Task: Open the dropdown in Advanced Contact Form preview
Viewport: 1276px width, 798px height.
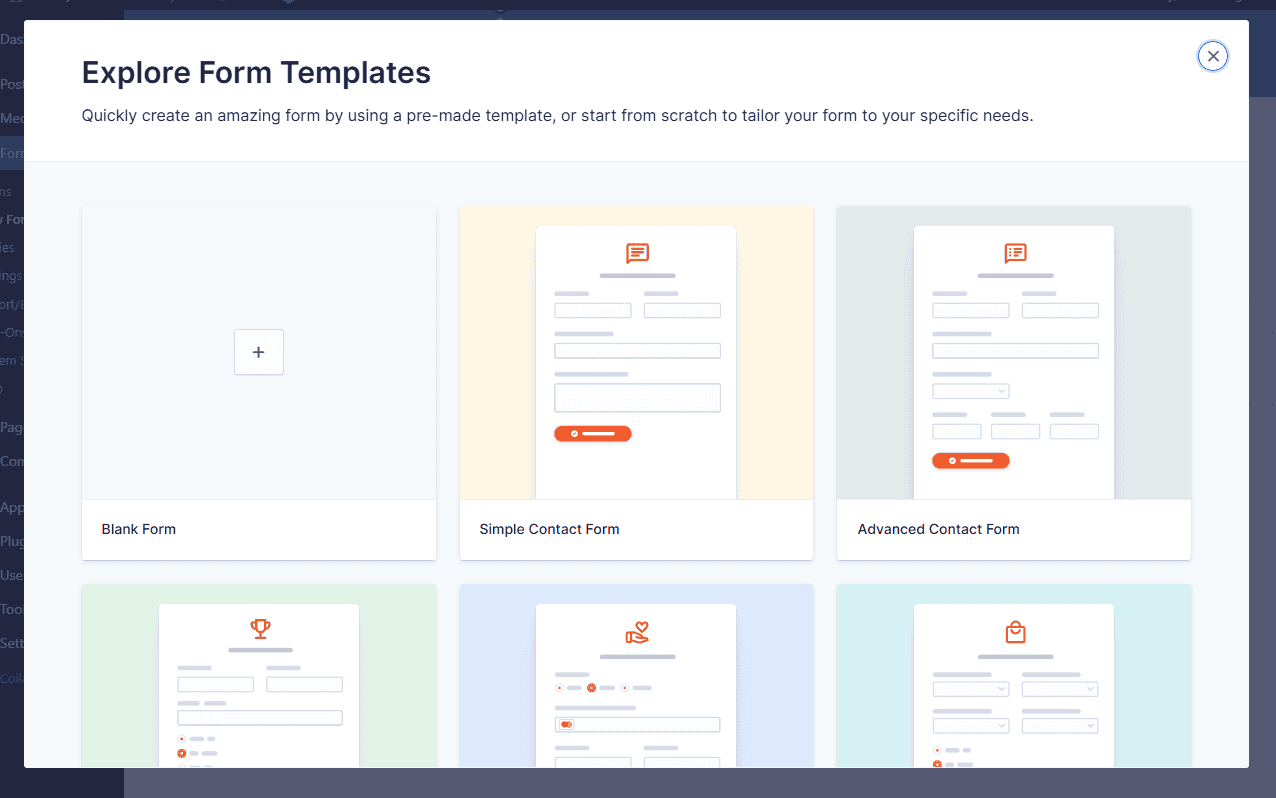Action: coord(970,391)
